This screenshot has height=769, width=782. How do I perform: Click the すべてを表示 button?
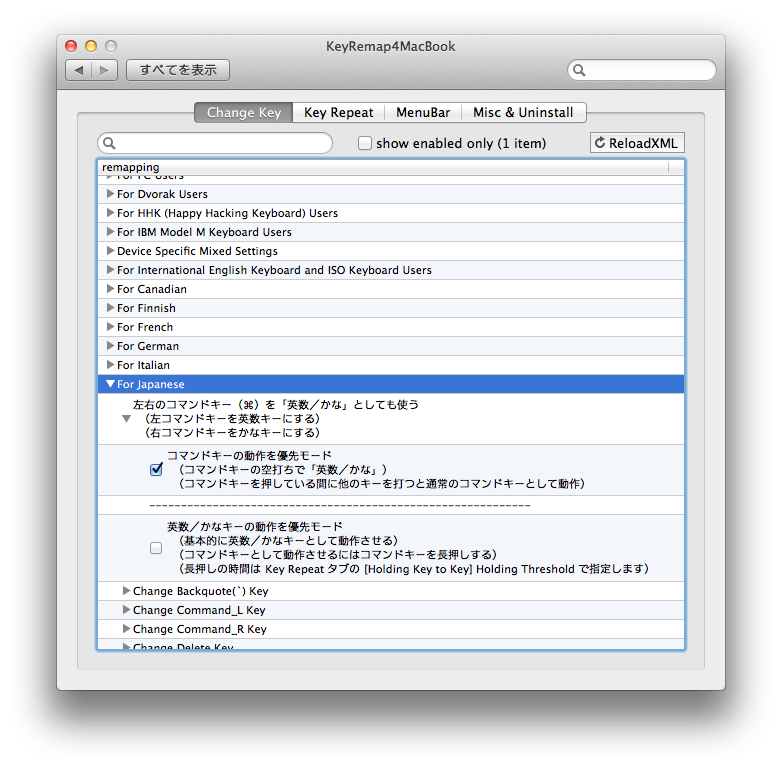click(178, 70)
